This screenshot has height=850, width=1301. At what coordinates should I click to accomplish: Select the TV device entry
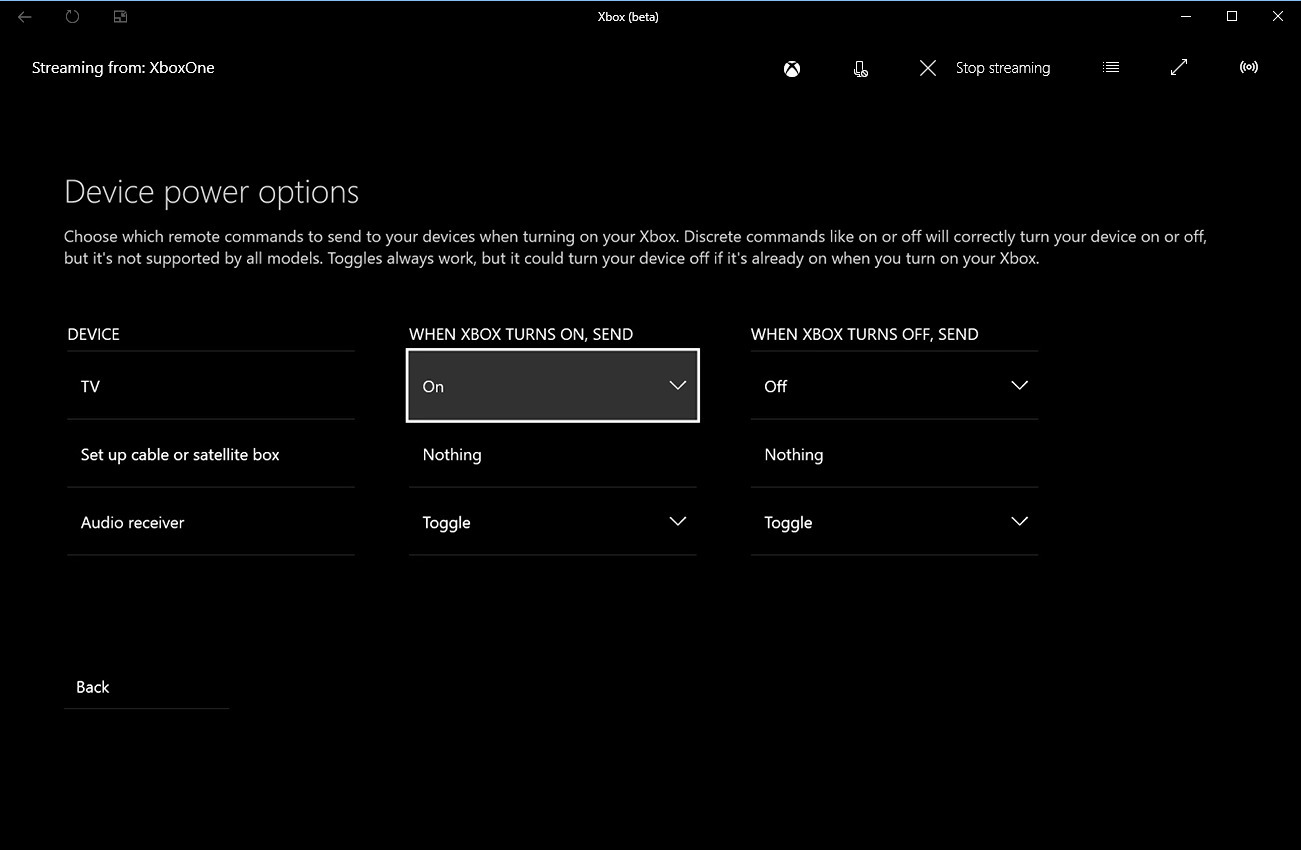pyautogui.click(x=210, y=386)
